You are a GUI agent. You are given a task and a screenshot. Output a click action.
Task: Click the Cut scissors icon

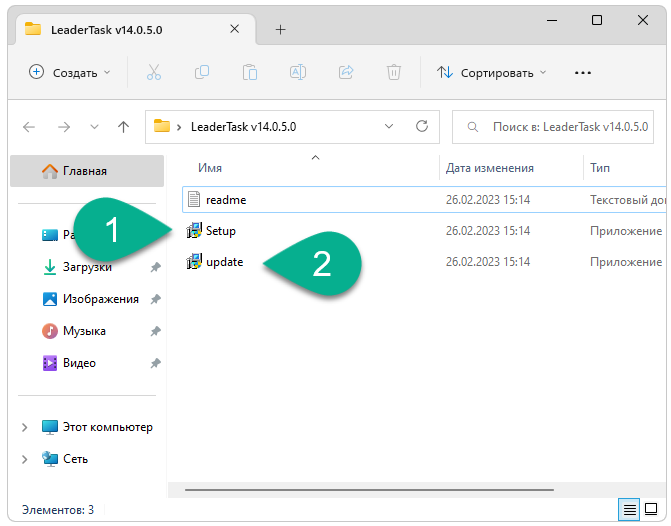click(x=153, y=72)
